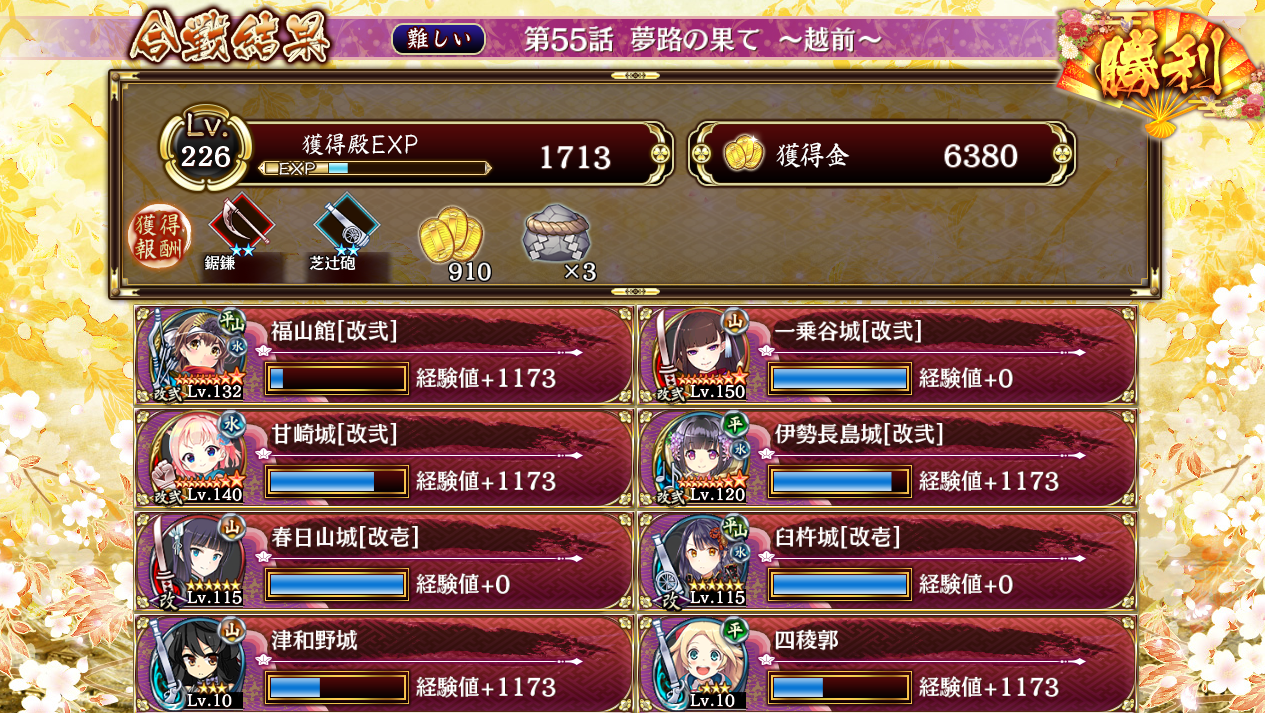1265x713 pixels.
Task: Click the 合戦結果 title banner
Action: click(x=229, y=38)
